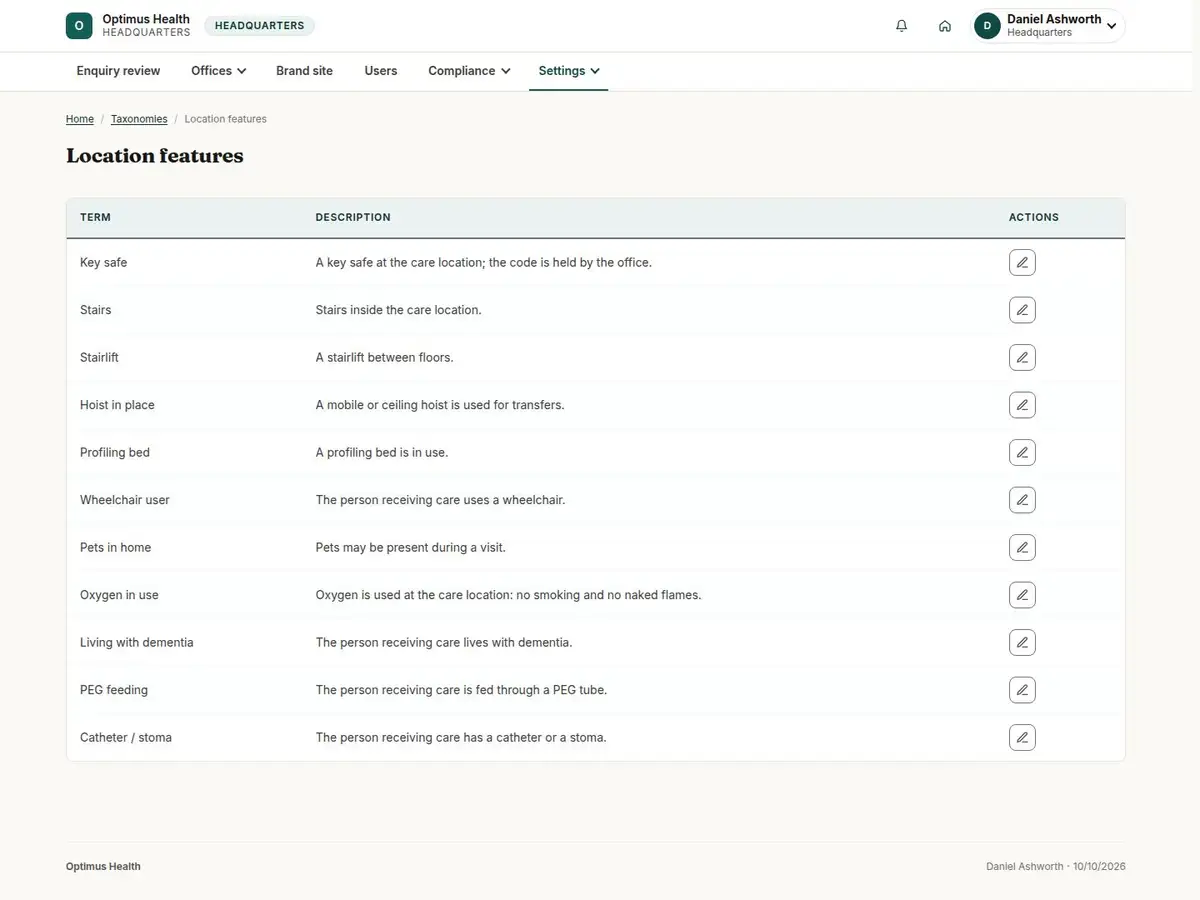The image size is (1200, 900).
Task: Follow the Home breadcrumb link
Action: click(x=80, y=119)
